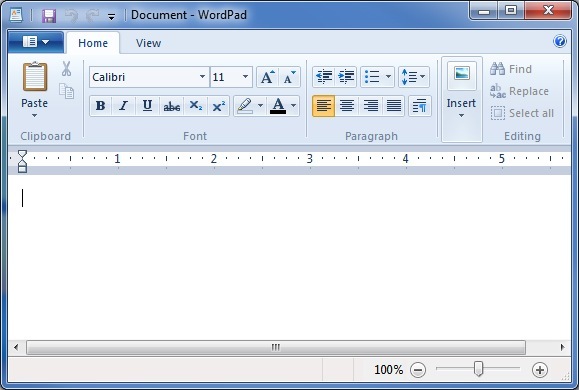Switch to the View tab
The image size is (579, 390).
click(148, 43)
